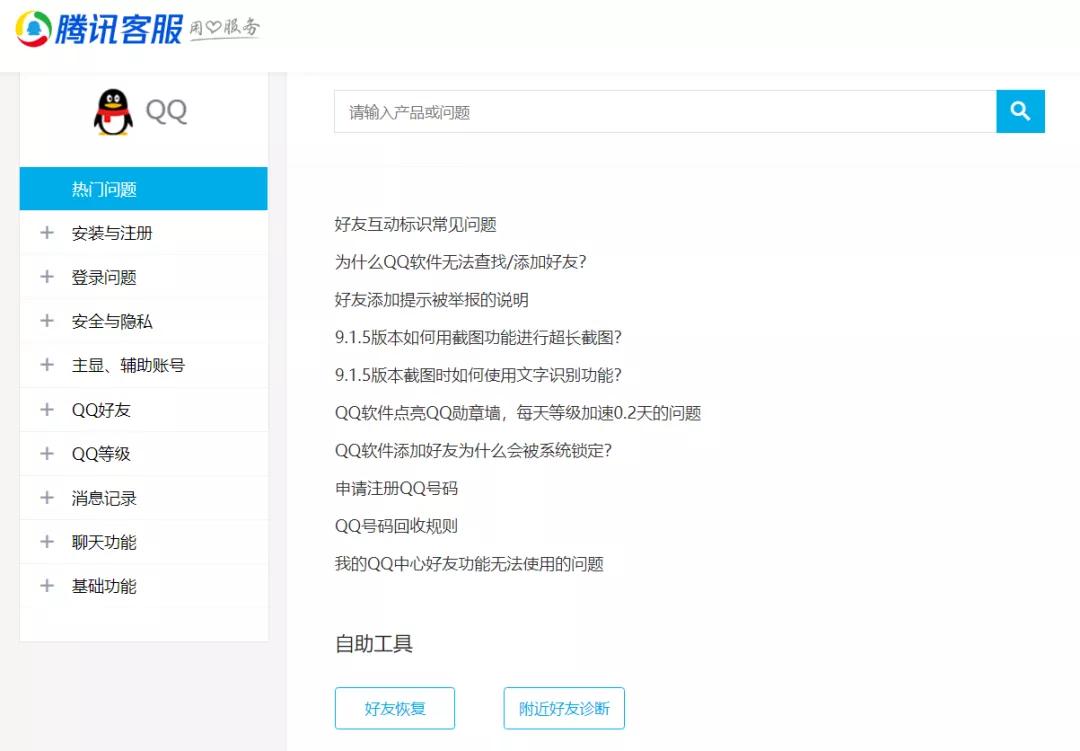Click the plus icon beside 安装与注册
Viewport: 1080px width, 751px height.
point(46,232)
